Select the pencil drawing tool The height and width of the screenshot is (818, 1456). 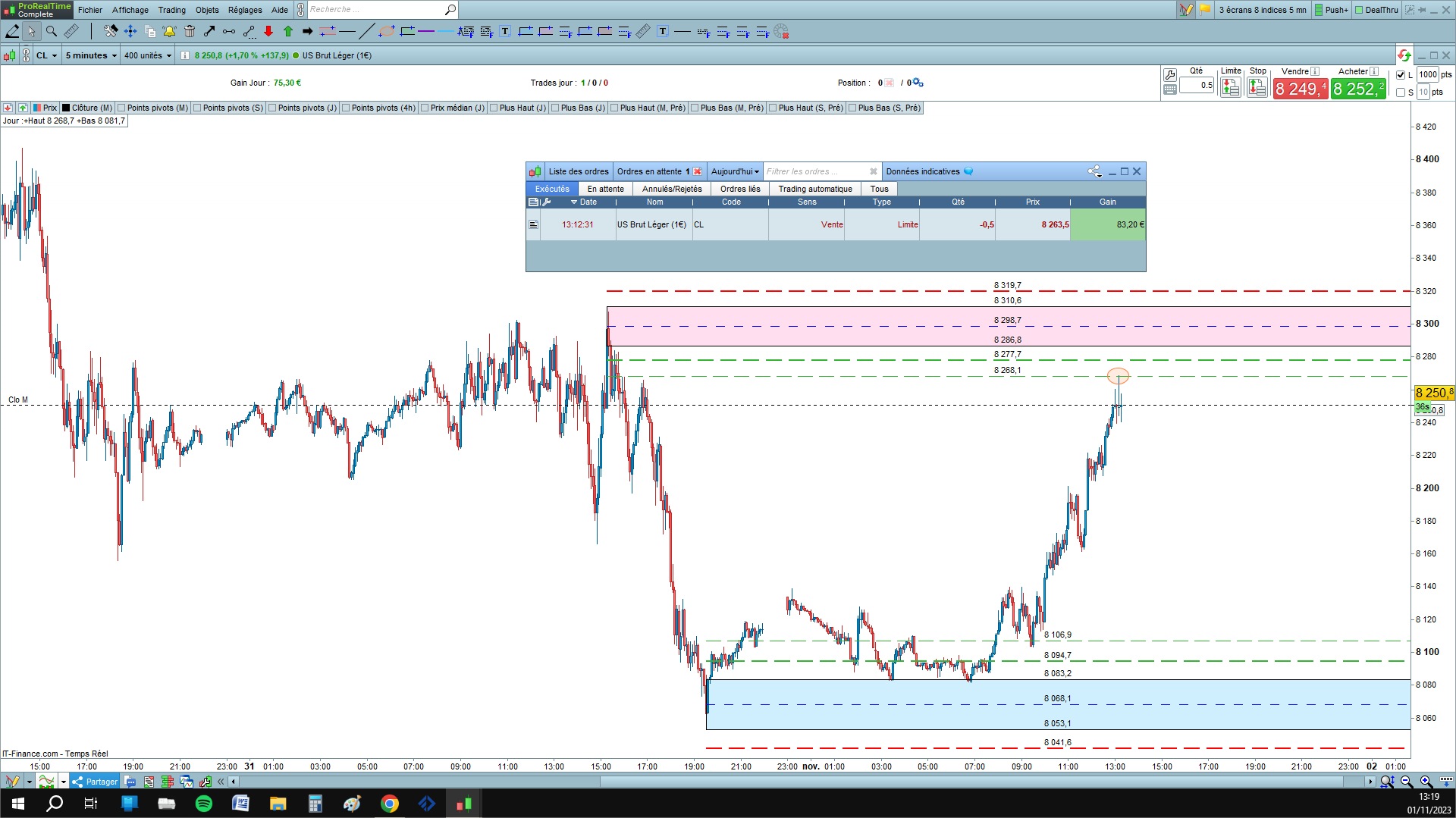12,31
